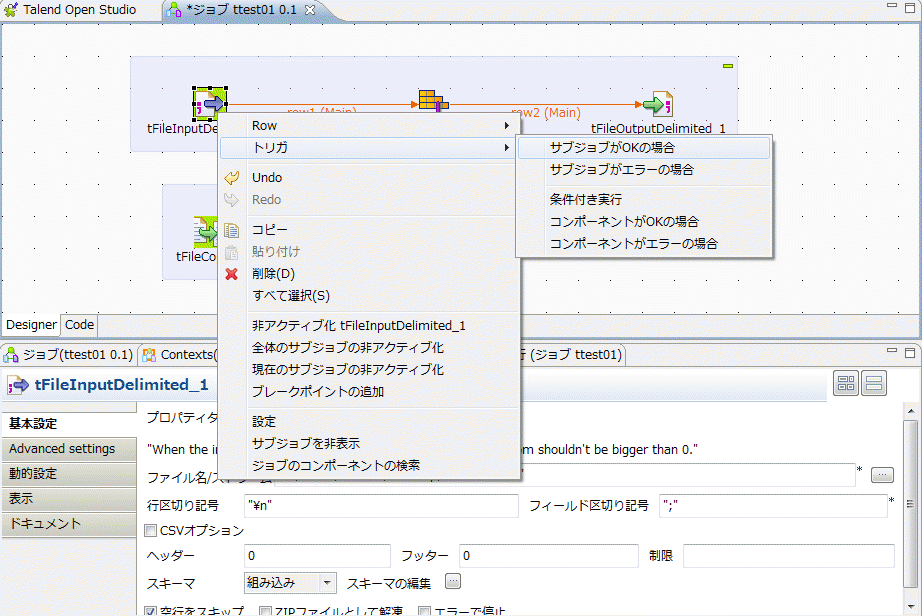This screenshot has height=616, width=922.
Task: Open the ドキュメント section
Action: pyautogui.click(x=69, y=524)
